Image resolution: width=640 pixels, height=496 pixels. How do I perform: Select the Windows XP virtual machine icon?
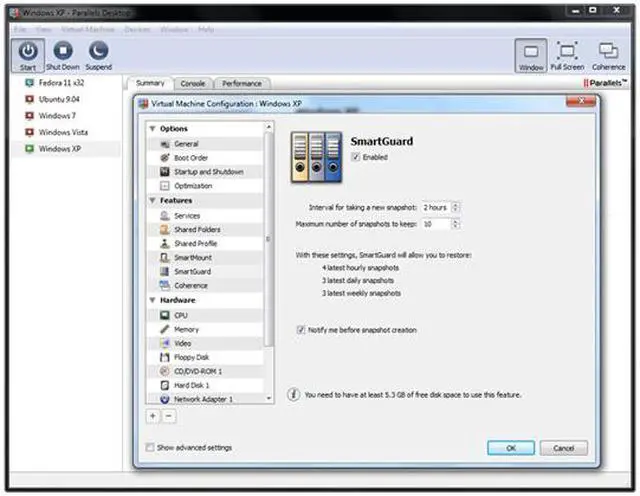coord(29,149)
